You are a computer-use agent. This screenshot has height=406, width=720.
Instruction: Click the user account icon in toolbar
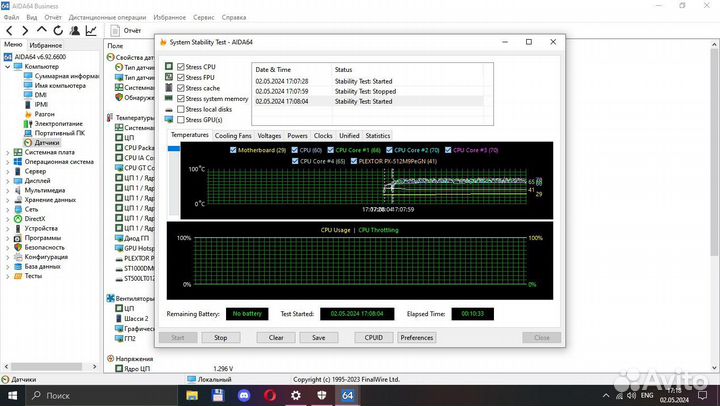(x=74, y=31)
